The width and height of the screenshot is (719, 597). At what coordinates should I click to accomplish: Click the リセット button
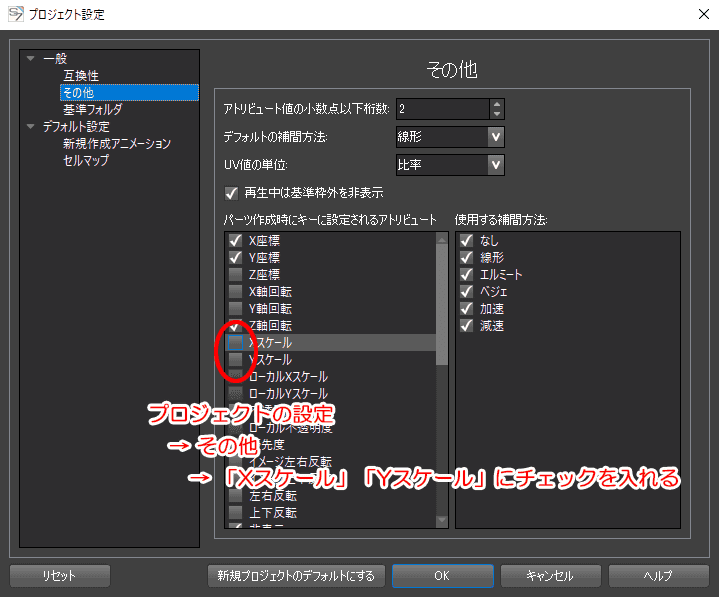(60, 575)
